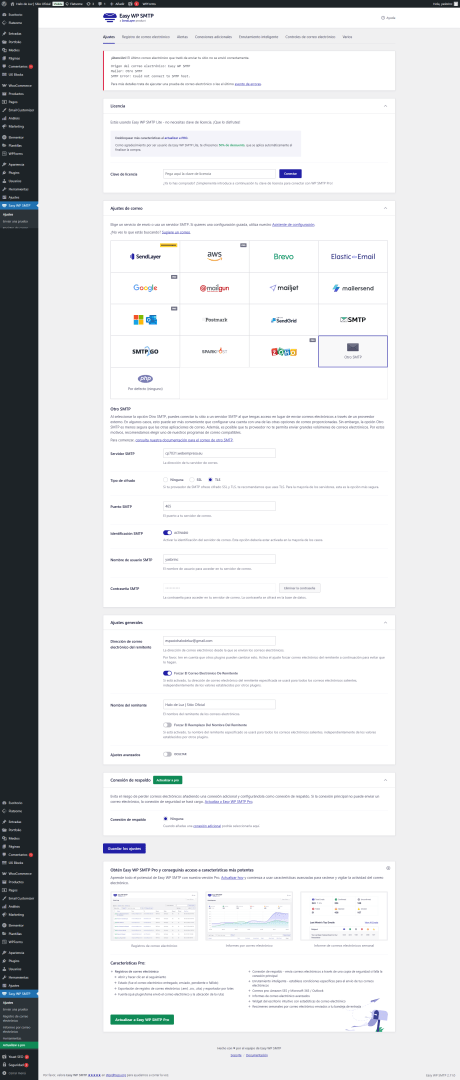Select the Mailjet mailer logo
The image size is (460, 1080).
click(x=283, y=288)
